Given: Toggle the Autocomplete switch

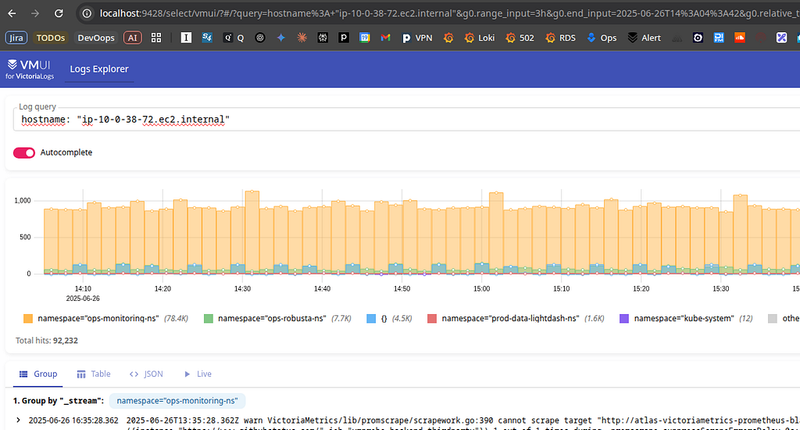Looking at the screenshot, I should (24, 153).
